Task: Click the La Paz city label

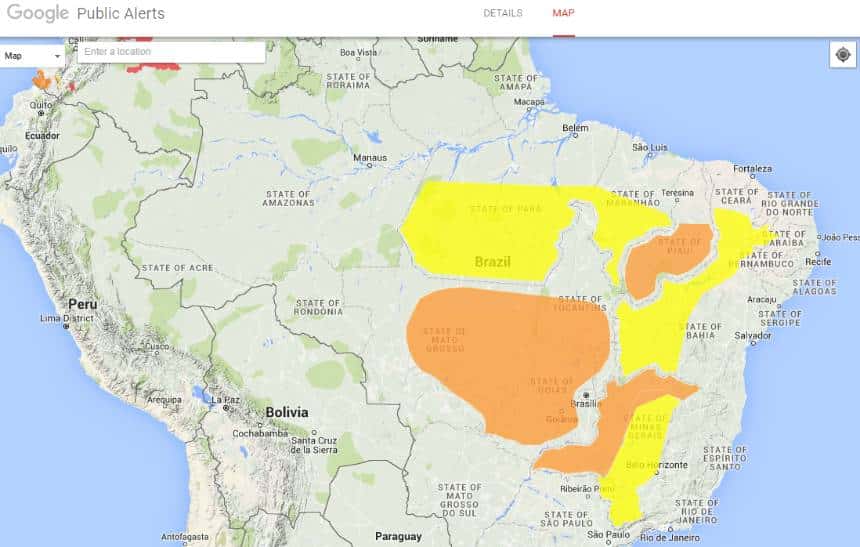Action: pyautogui.click(x=225, y=400)
